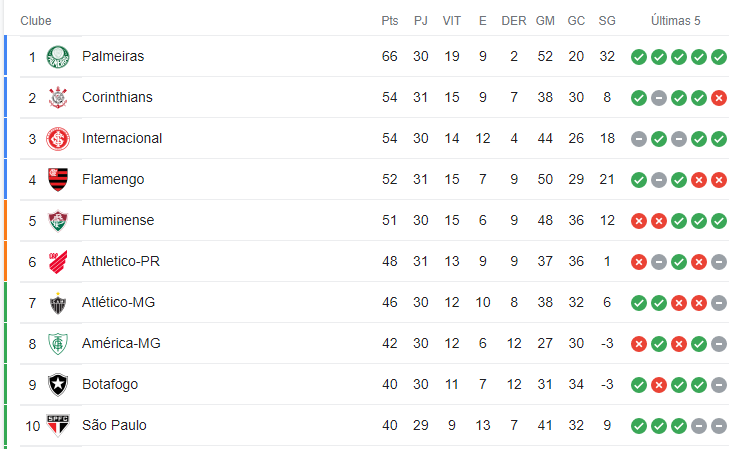
Task: Click the Botafogo star crest
Action: click(58, 385)
